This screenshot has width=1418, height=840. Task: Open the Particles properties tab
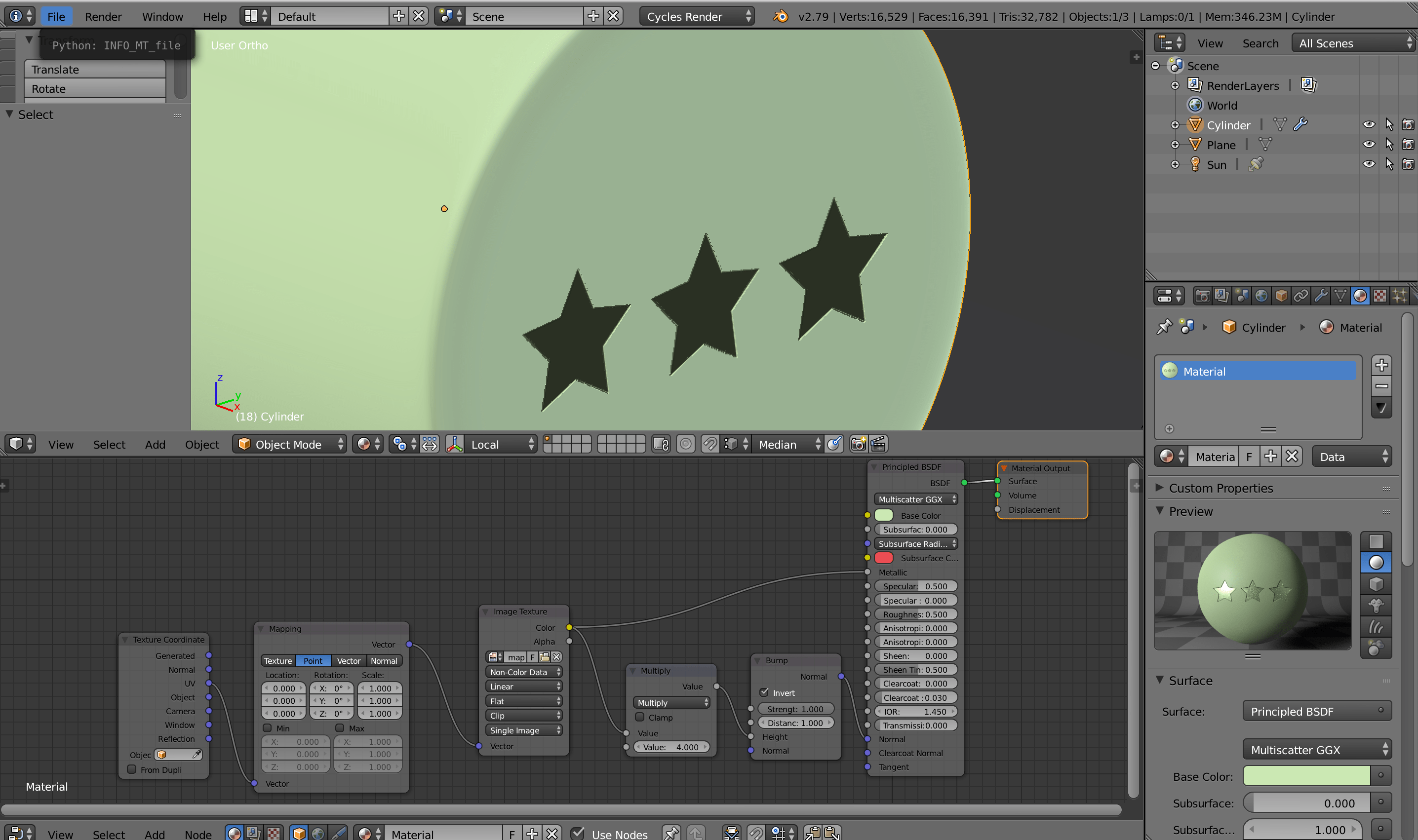[x=1400, y=296]
